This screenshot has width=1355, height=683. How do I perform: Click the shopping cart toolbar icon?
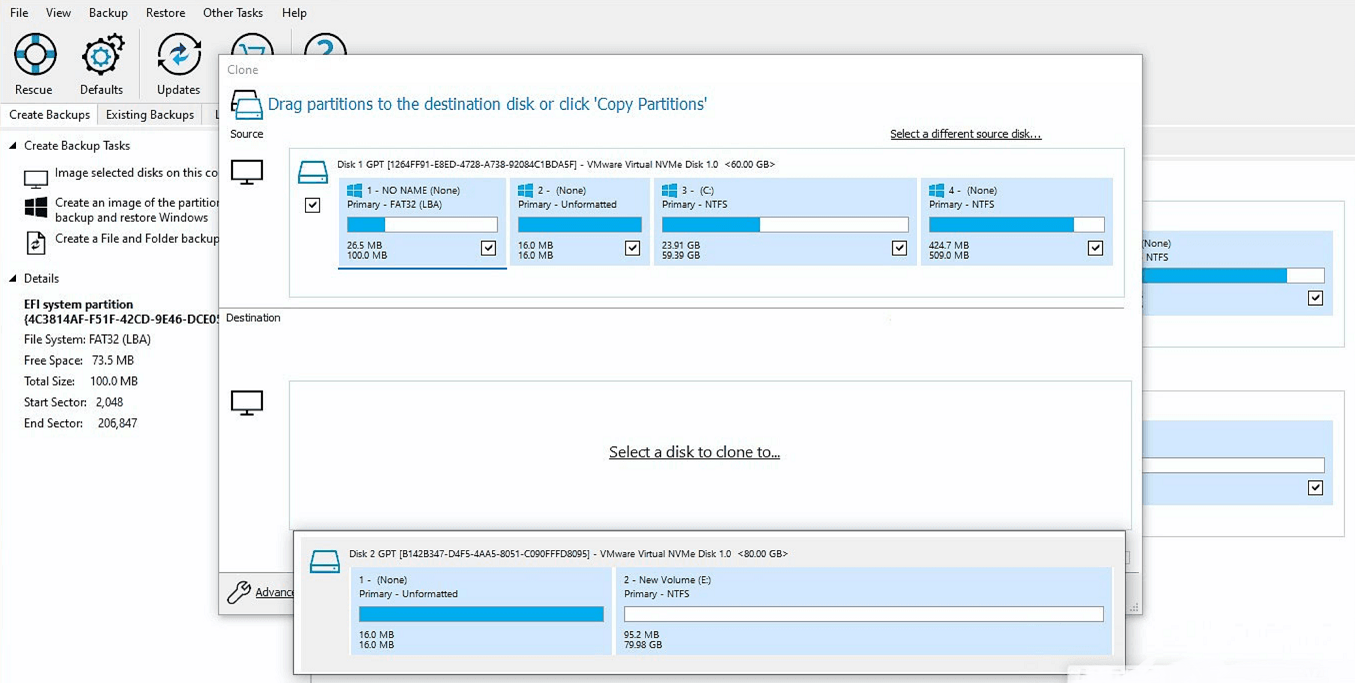[252, 44]
